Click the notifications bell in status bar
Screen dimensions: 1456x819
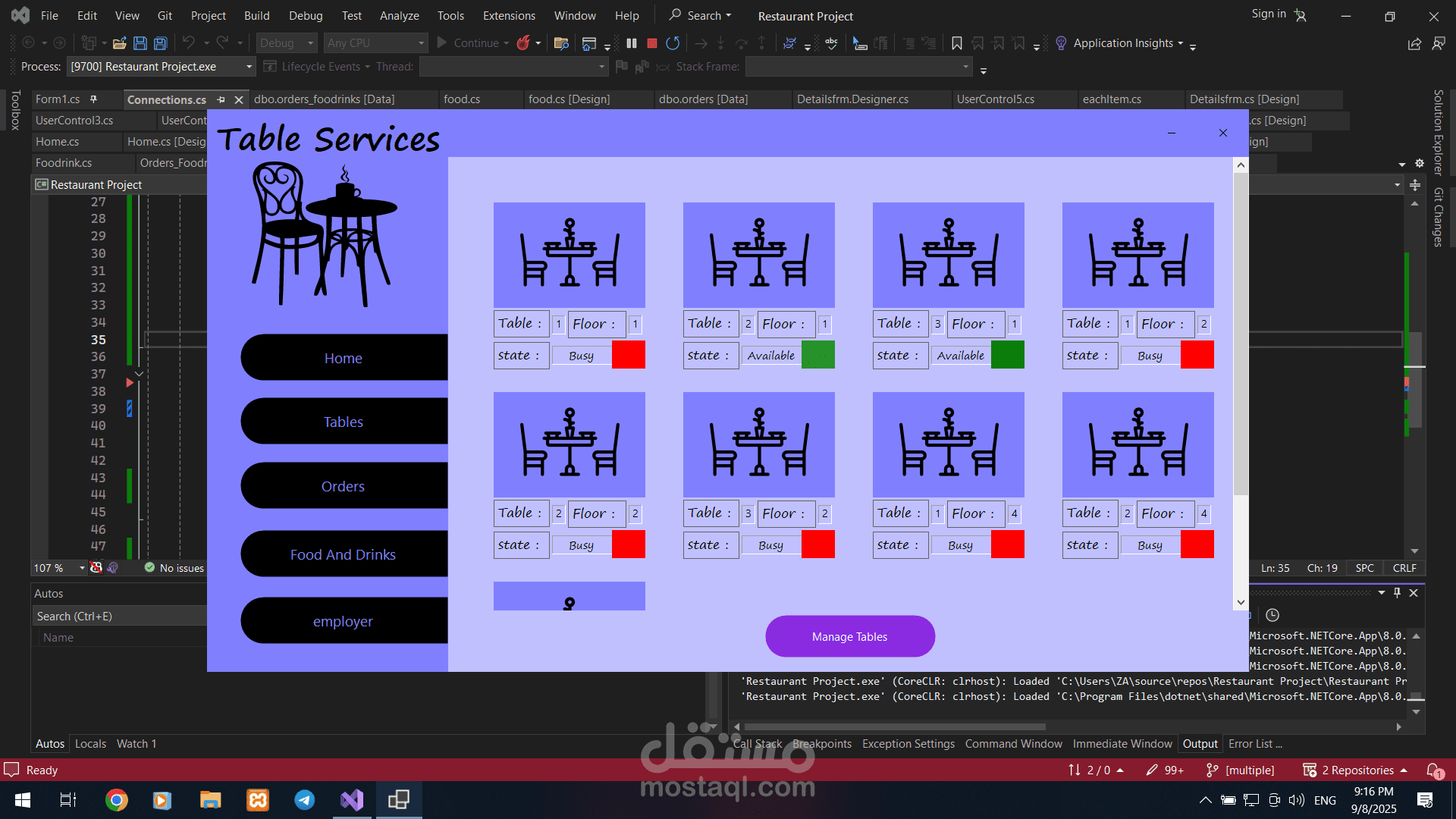click(1433, 770)
